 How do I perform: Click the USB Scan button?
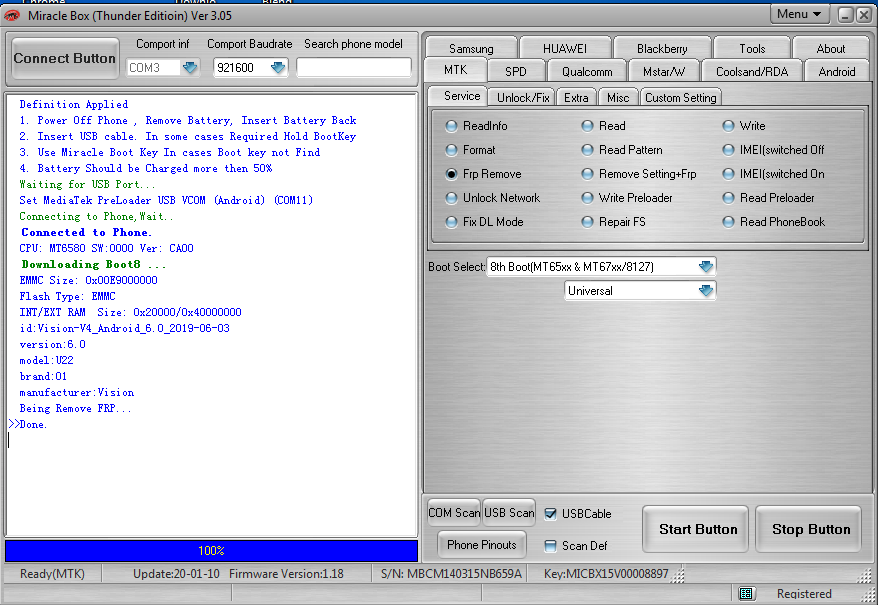pyautogui.click(x=509, y=513)
